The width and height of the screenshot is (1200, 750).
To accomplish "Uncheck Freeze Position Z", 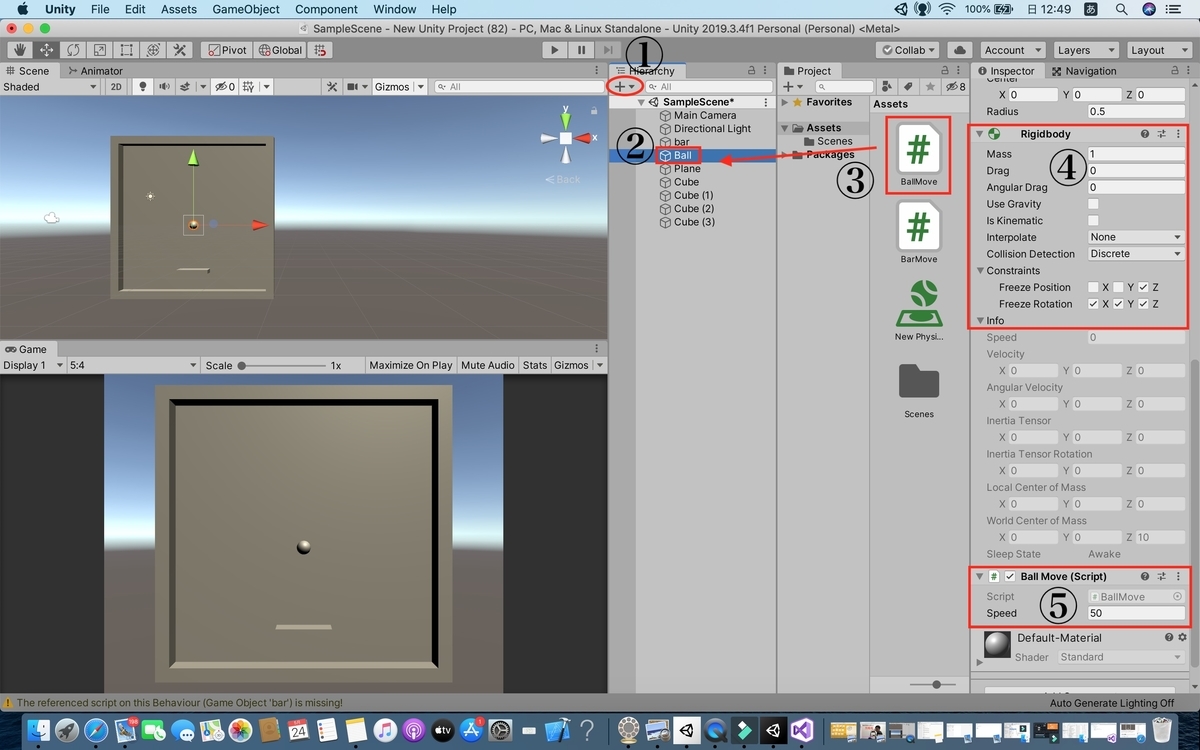I will click(x=1144, y=287).
